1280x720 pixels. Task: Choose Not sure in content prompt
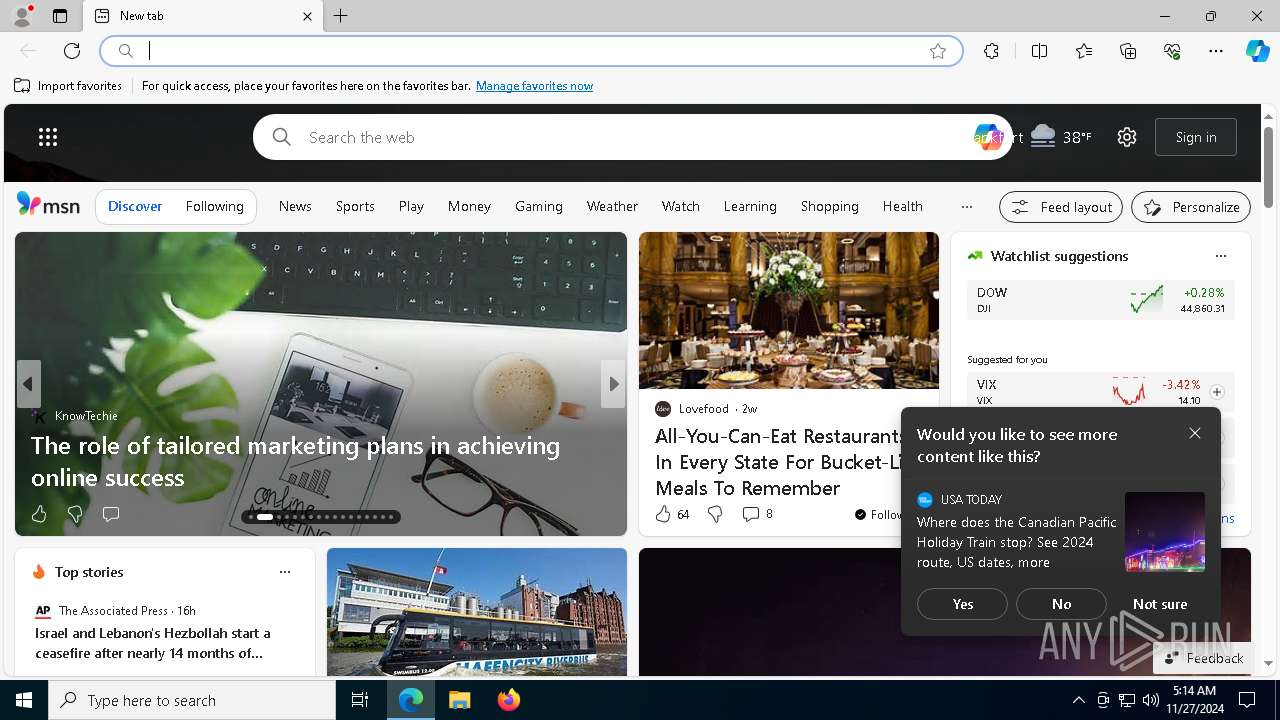point(1160,604)
